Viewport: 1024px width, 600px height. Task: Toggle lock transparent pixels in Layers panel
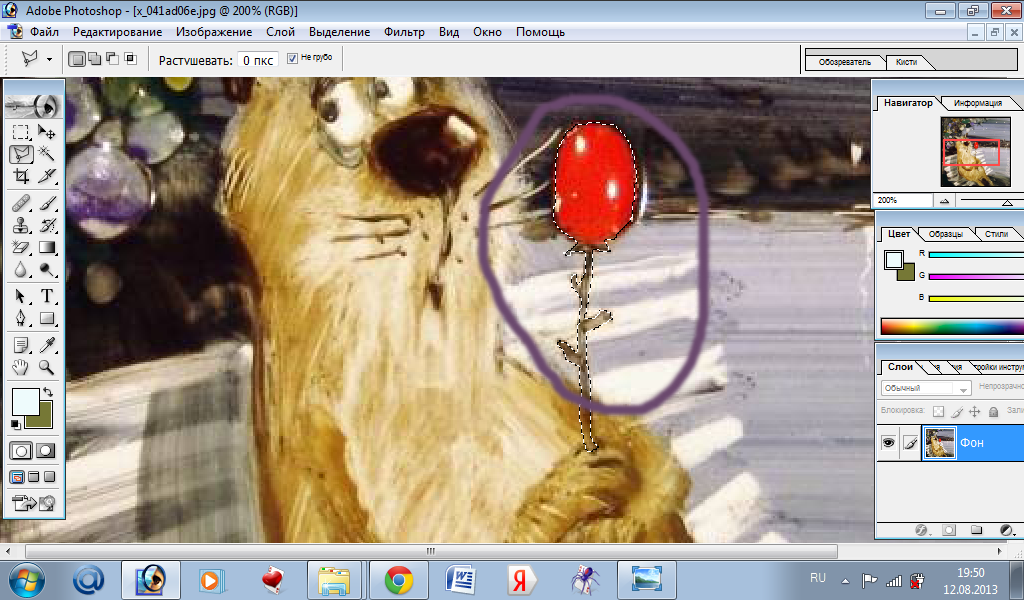(938, 411)
